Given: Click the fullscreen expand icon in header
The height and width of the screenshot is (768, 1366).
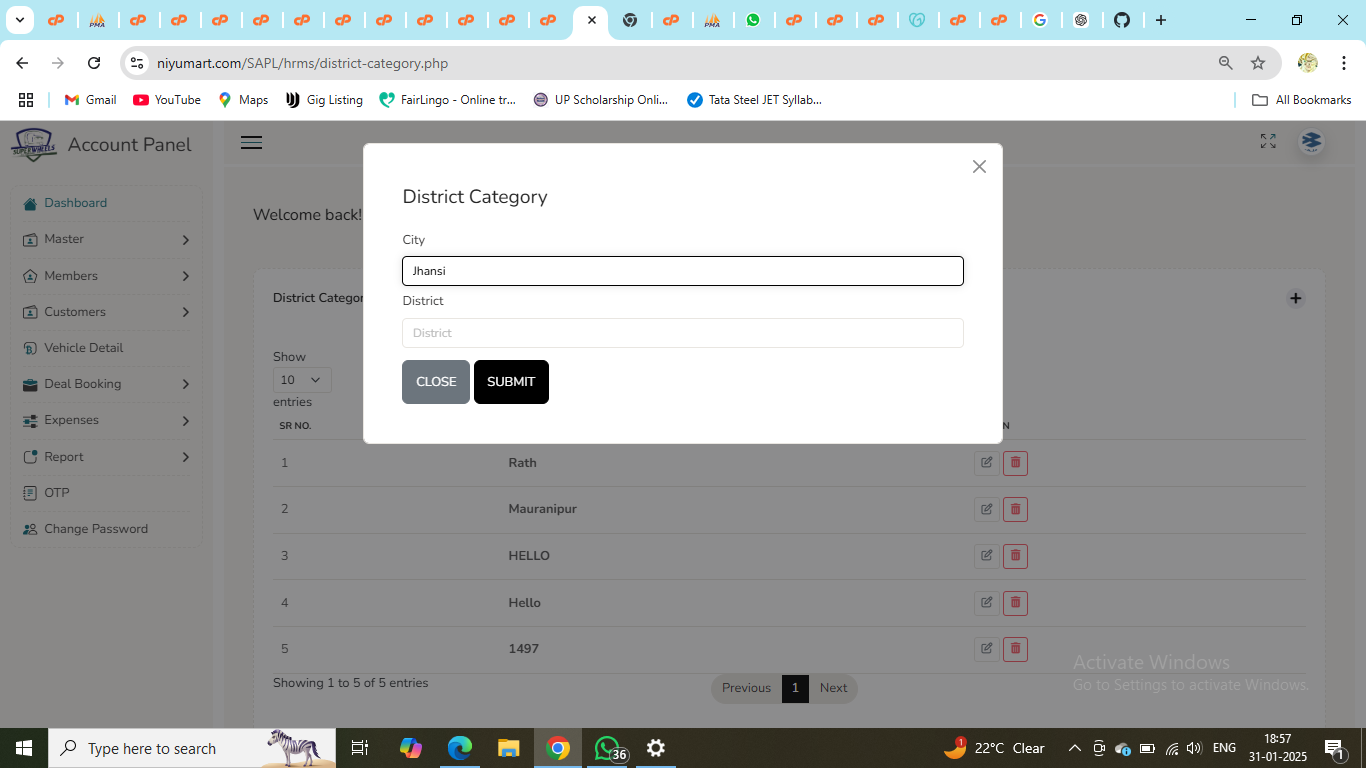Looking at the screenshot, I should pyautogui.click(x=1268, y=142).
